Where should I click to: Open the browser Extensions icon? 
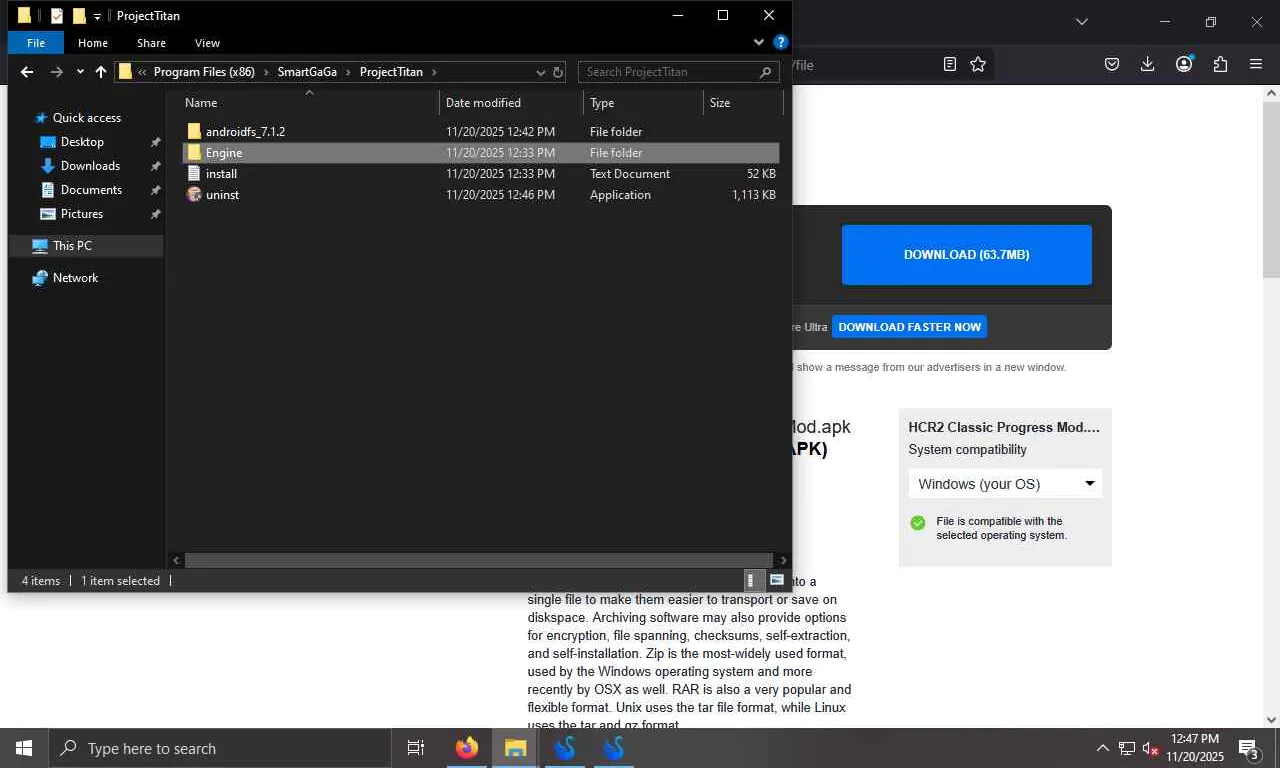click(1220, 64)
